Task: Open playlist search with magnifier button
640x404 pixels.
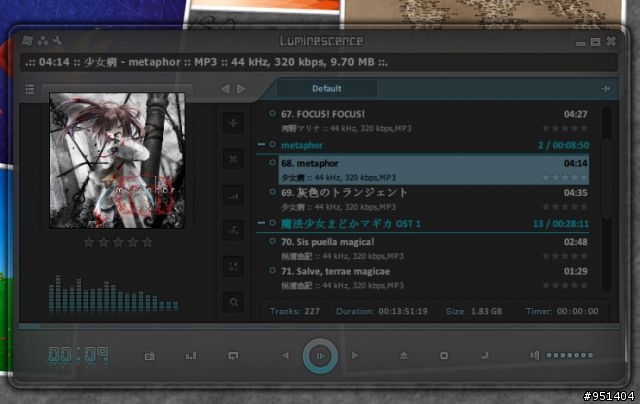Action: pos(233,302)
